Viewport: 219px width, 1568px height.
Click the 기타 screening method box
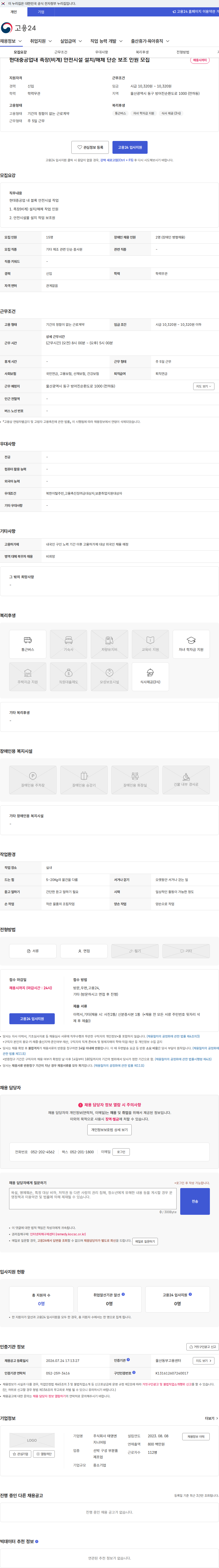pos(186,951)
